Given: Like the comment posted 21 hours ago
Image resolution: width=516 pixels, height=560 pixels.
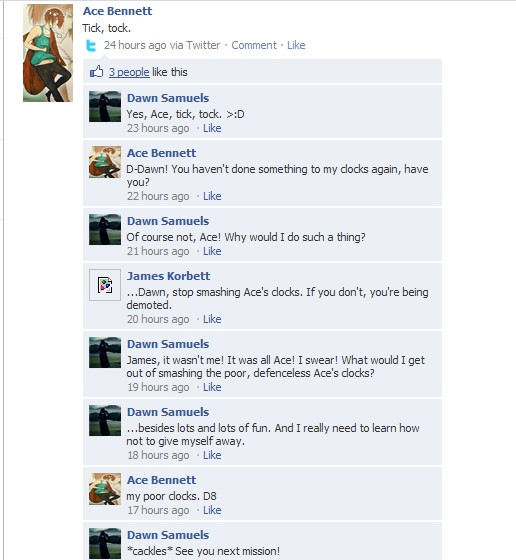Looking at the screenshot, I should [212, 251].
